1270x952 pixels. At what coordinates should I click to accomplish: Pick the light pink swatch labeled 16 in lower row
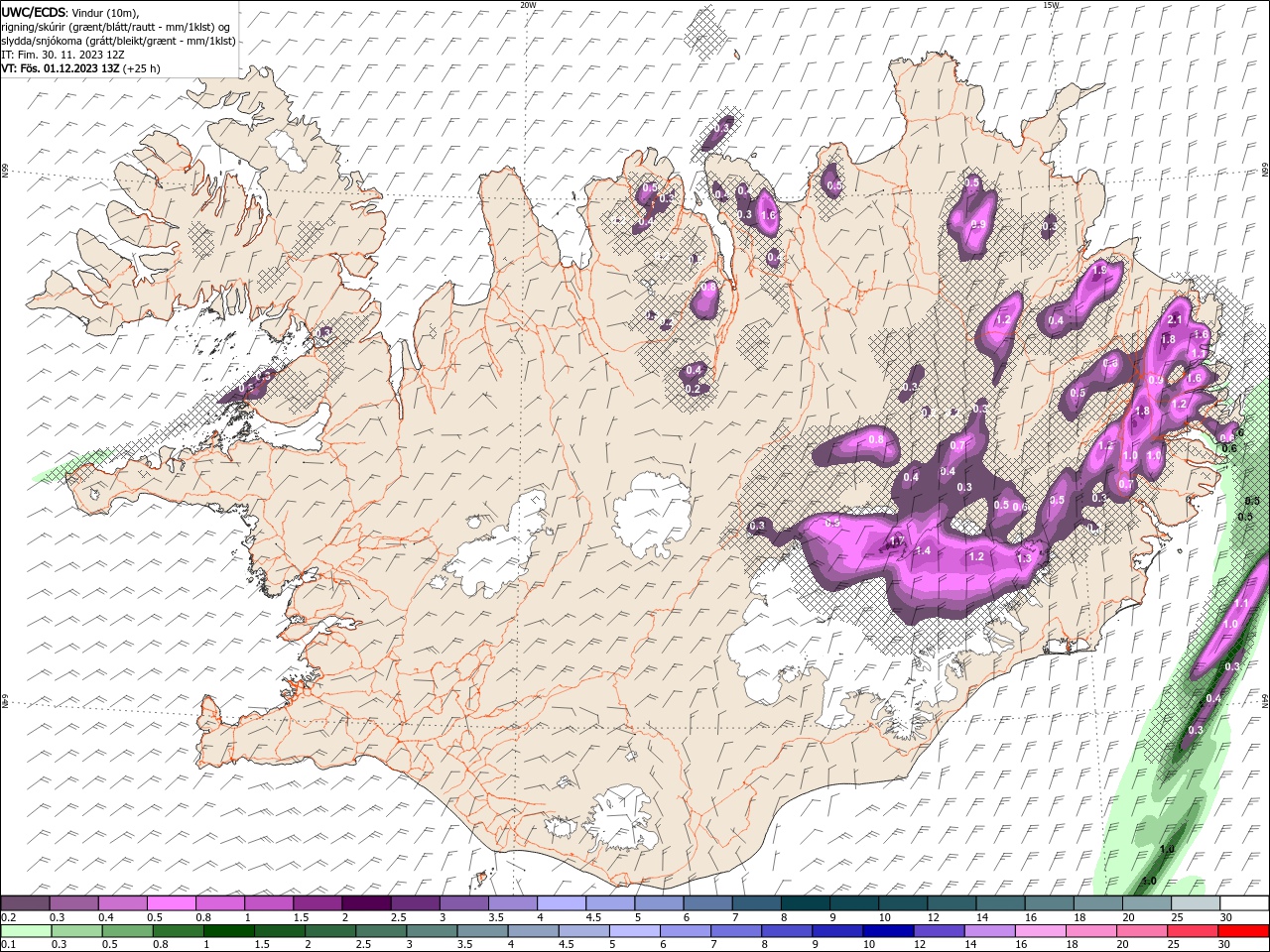click(1040, 931)
